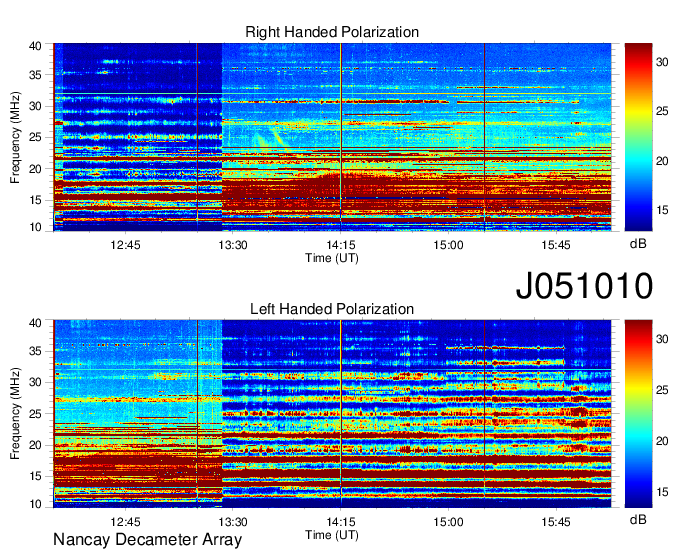Click the "30" value on lower color bar
Screen dimensions: 680x552
click(x=662, y=339)
